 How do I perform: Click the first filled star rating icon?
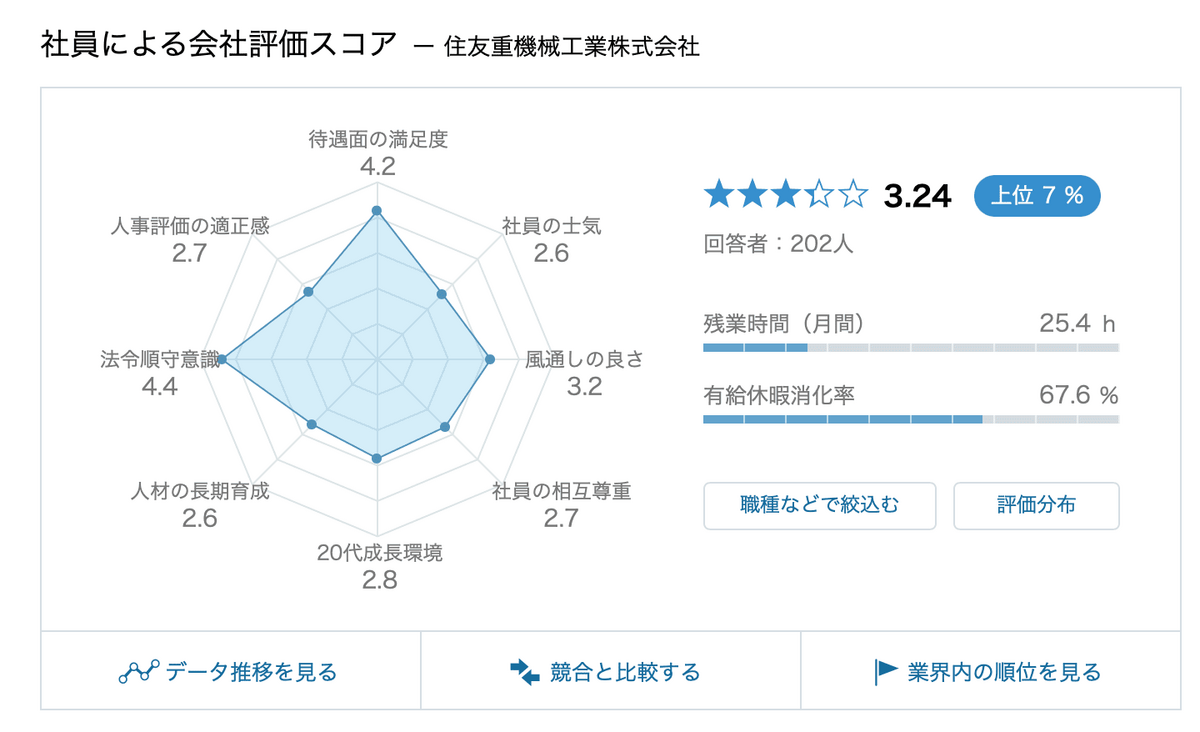tap(719, 194)
